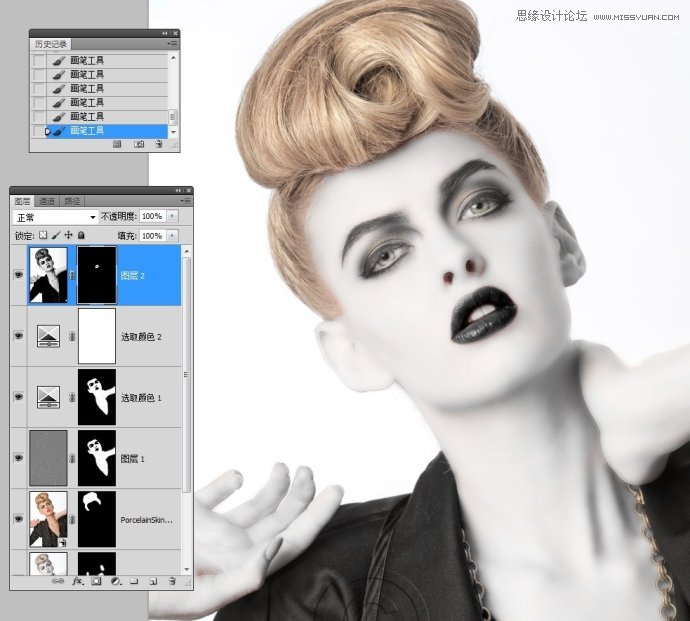Viewport: 690px width, 621px height.
Task: Click the 图层 2 layer mask thumbnail
Action: point(97,275)
